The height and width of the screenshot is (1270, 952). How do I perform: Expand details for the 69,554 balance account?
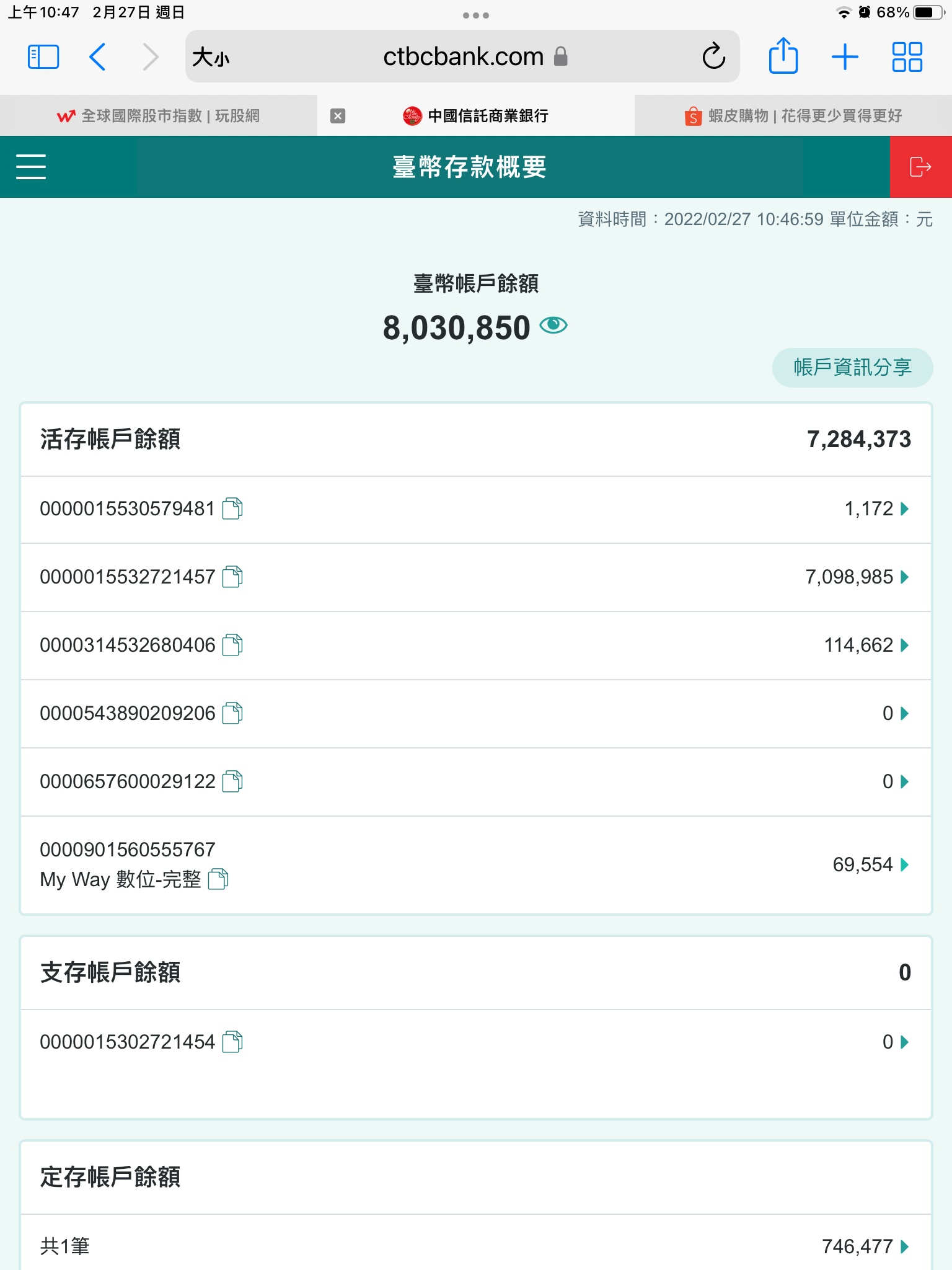(x=904, y=864)
